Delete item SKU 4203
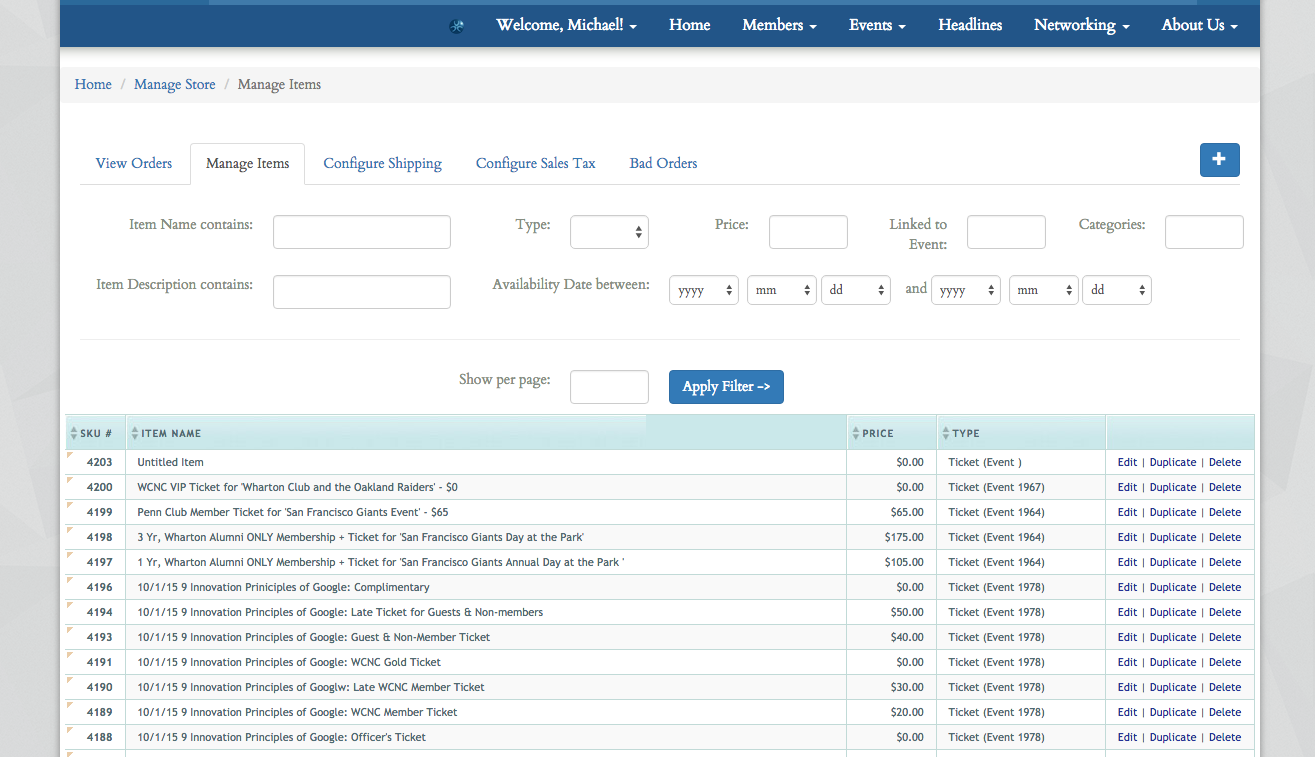1315x757 pixels. (1225, 462)
